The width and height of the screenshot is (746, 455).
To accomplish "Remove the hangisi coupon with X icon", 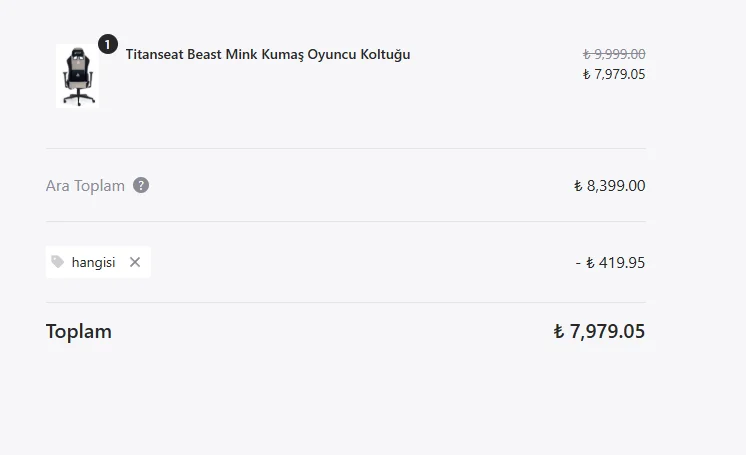I will tap(135, 262).
